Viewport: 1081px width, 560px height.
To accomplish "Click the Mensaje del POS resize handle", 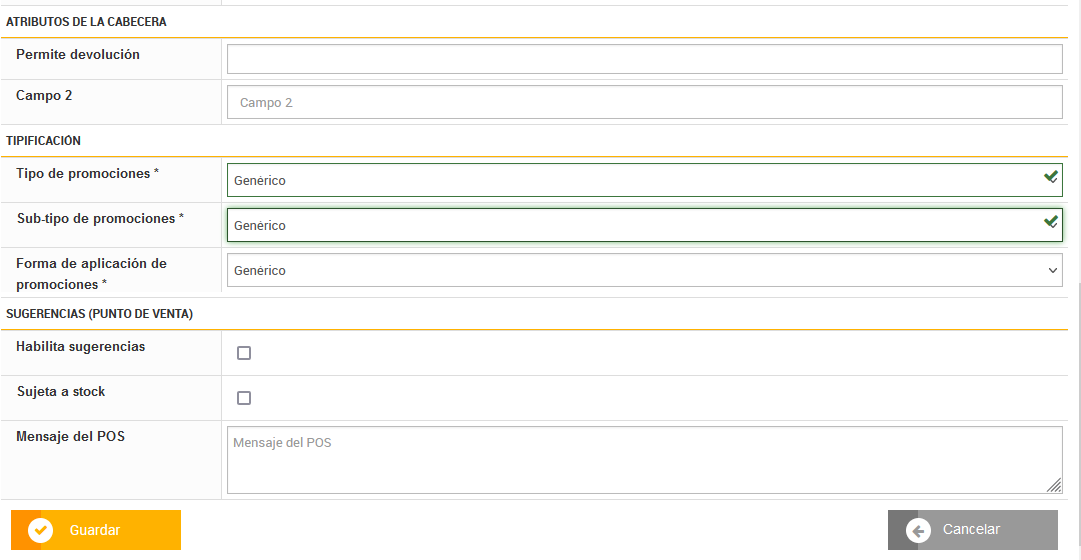I will pyautogui.click(x=1054, y=485).
